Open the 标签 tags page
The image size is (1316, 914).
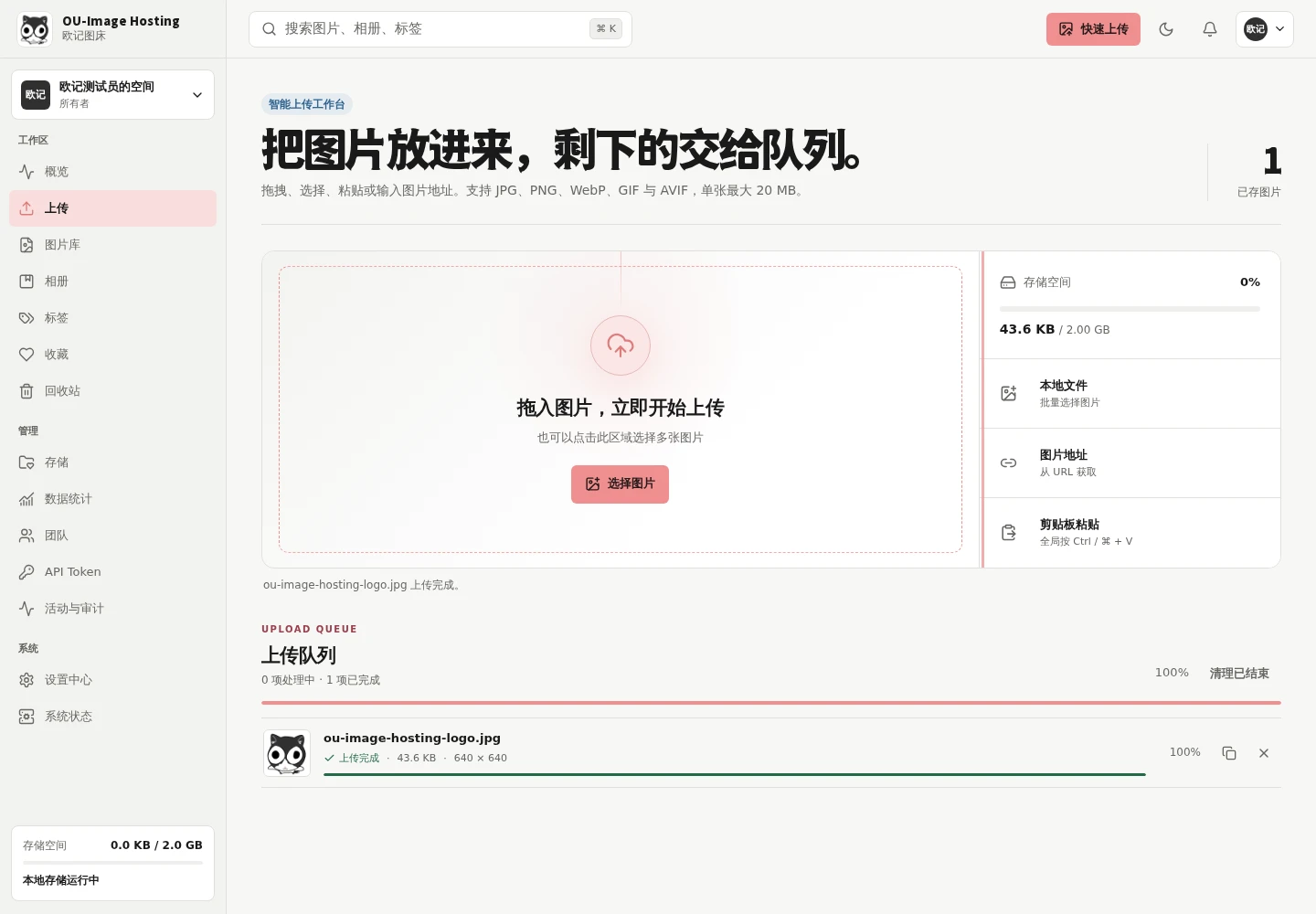pos(112,318)
